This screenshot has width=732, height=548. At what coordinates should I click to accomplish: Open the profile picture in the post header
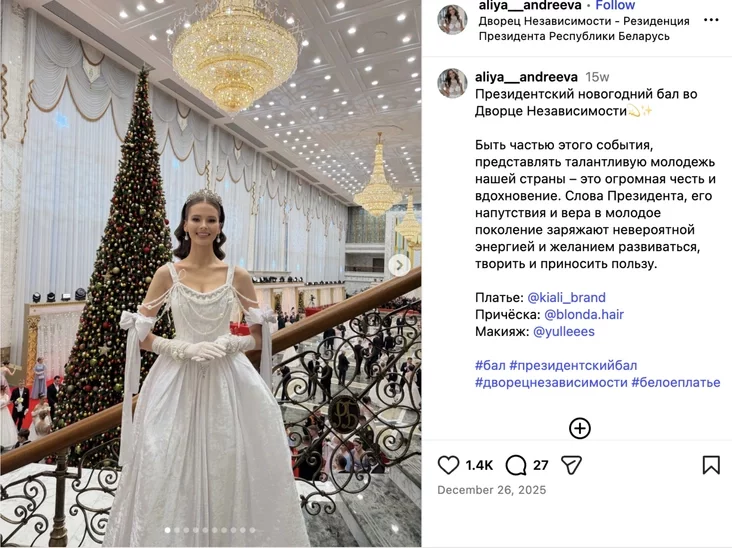[452, 20]
